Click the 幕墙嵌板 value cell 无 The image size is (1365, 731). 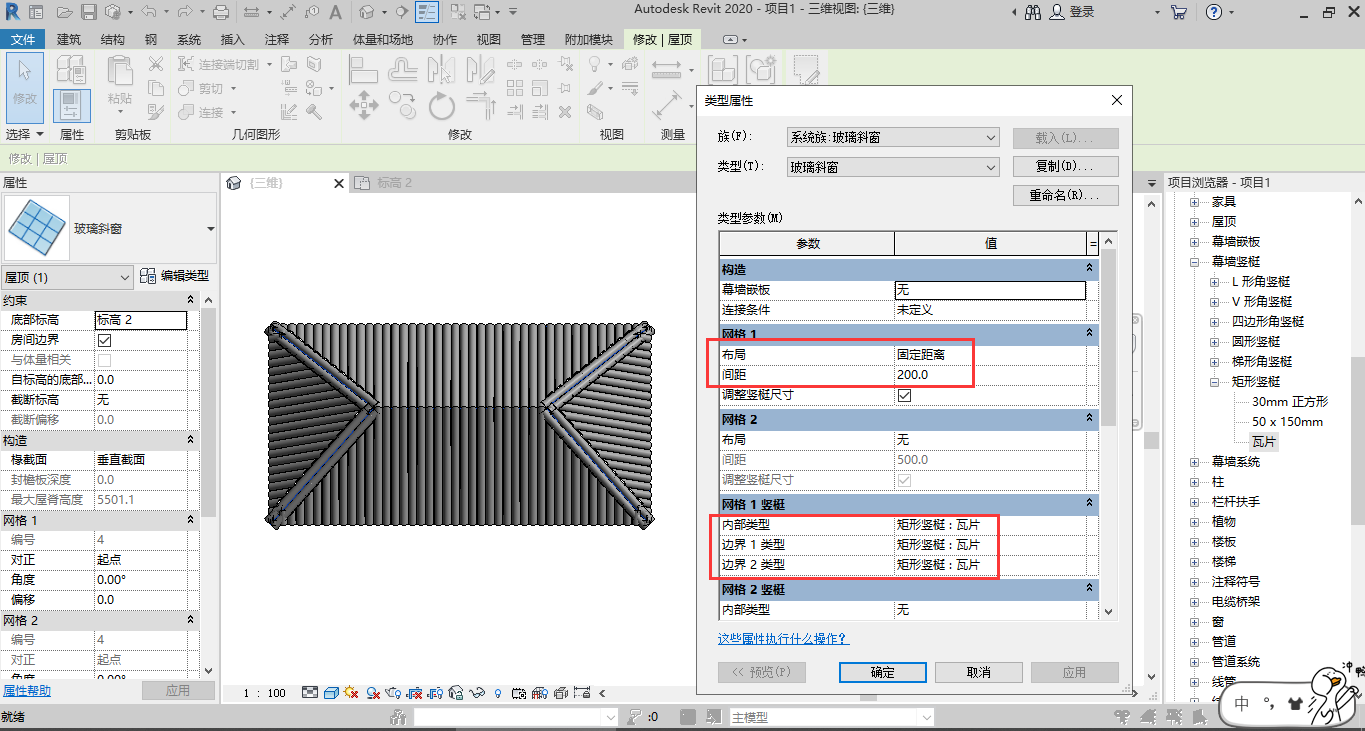[x=990, y=290]
